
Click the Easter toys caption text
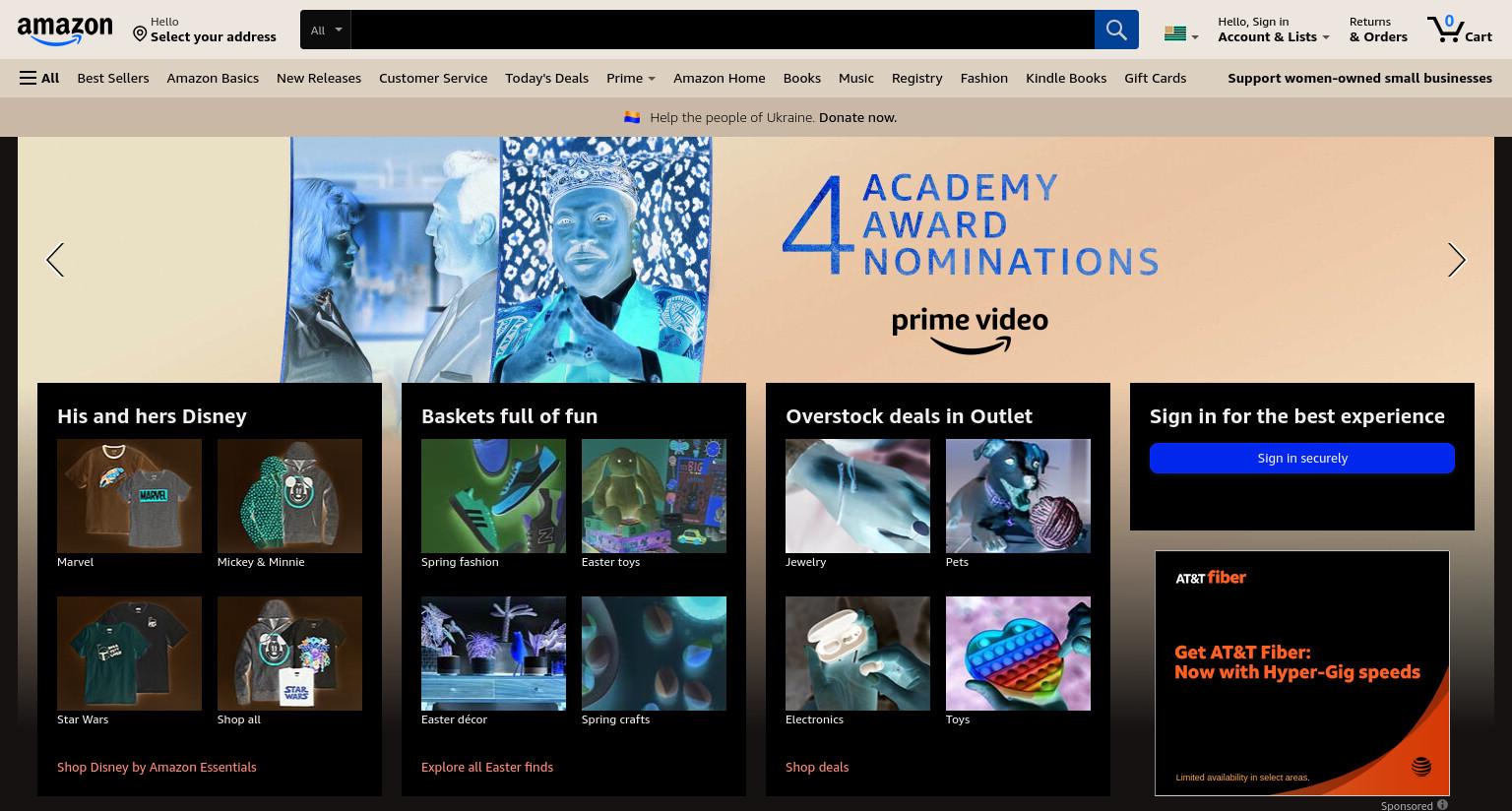[610, 562]
